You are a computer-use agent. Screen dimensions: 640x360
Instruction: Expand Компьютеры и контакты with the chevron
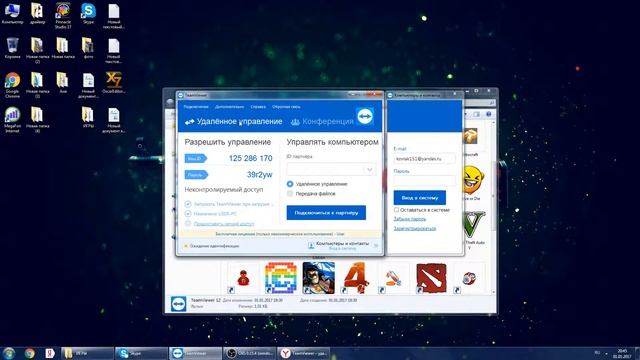pyautogui.click(x=376, y=246)
